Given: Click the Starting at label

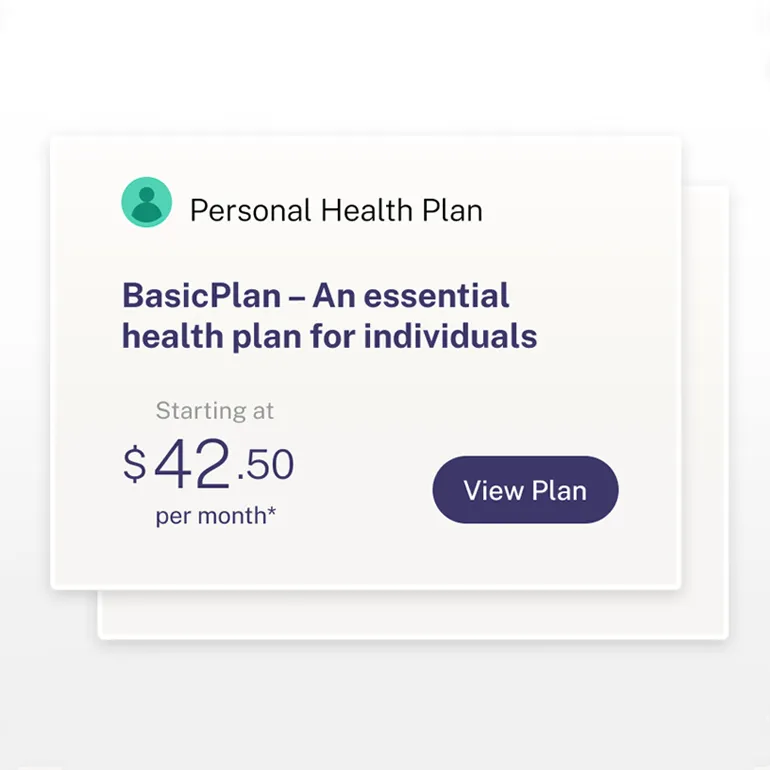Looking at the screenshot, I should (215, 411).
